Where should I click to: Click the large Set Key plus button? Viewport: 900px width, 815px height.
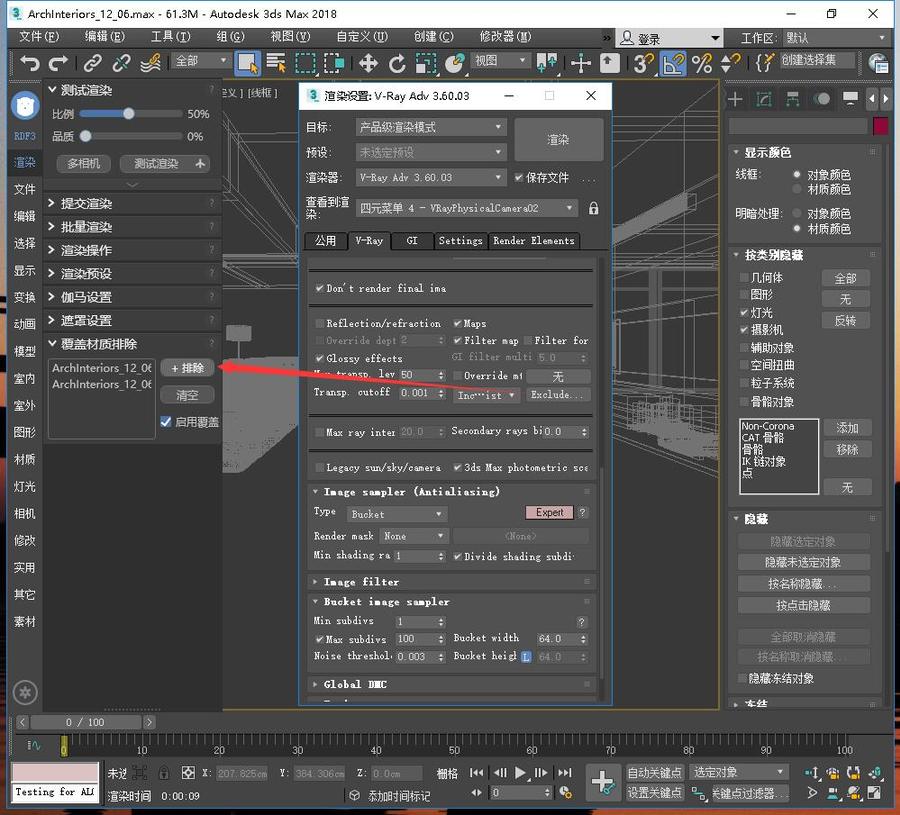click(603, 782)
